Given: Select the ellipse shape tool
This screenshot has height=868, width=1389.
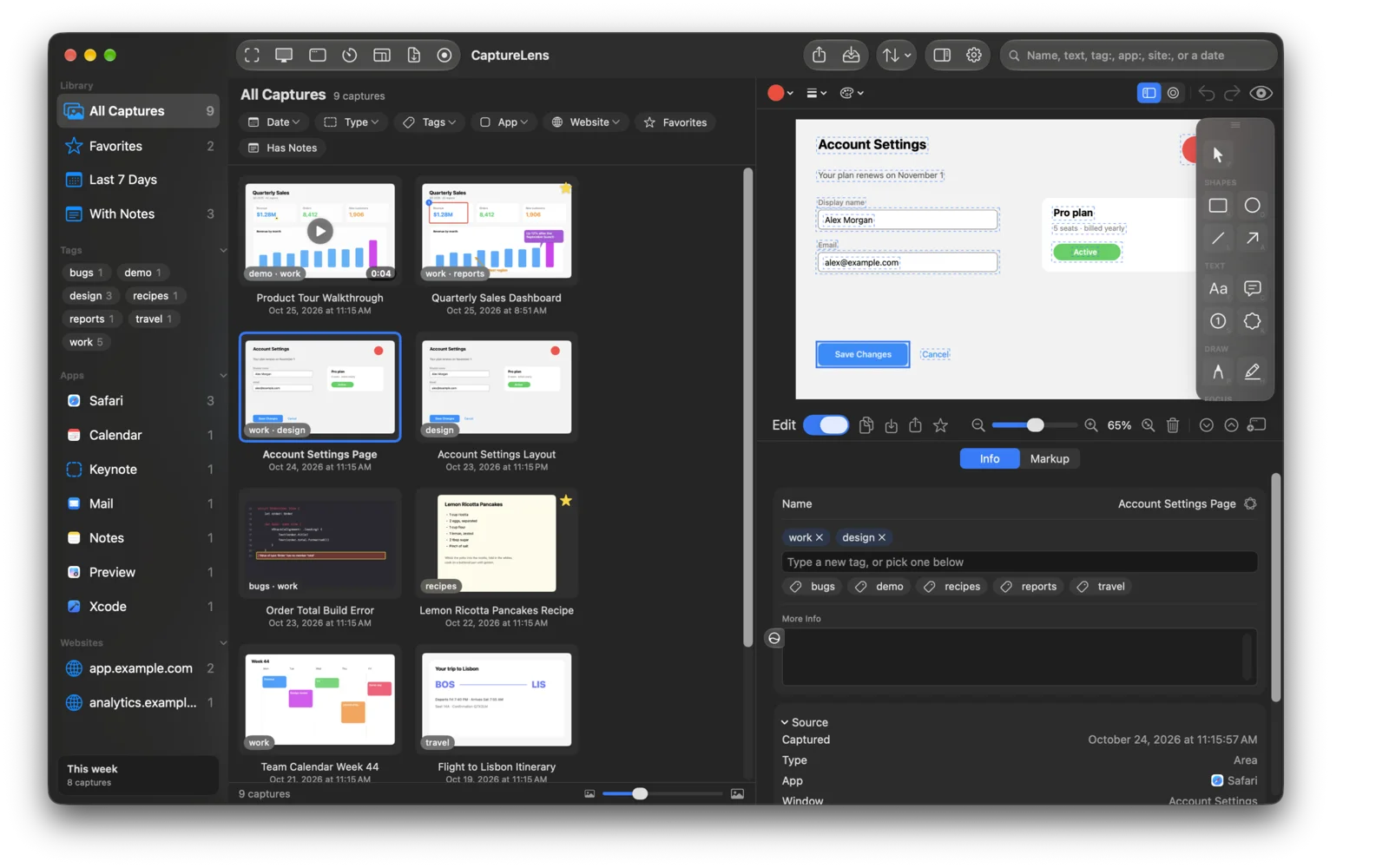Looking at the screenshot, I should pyautogui.click(x=1252, y=206).
